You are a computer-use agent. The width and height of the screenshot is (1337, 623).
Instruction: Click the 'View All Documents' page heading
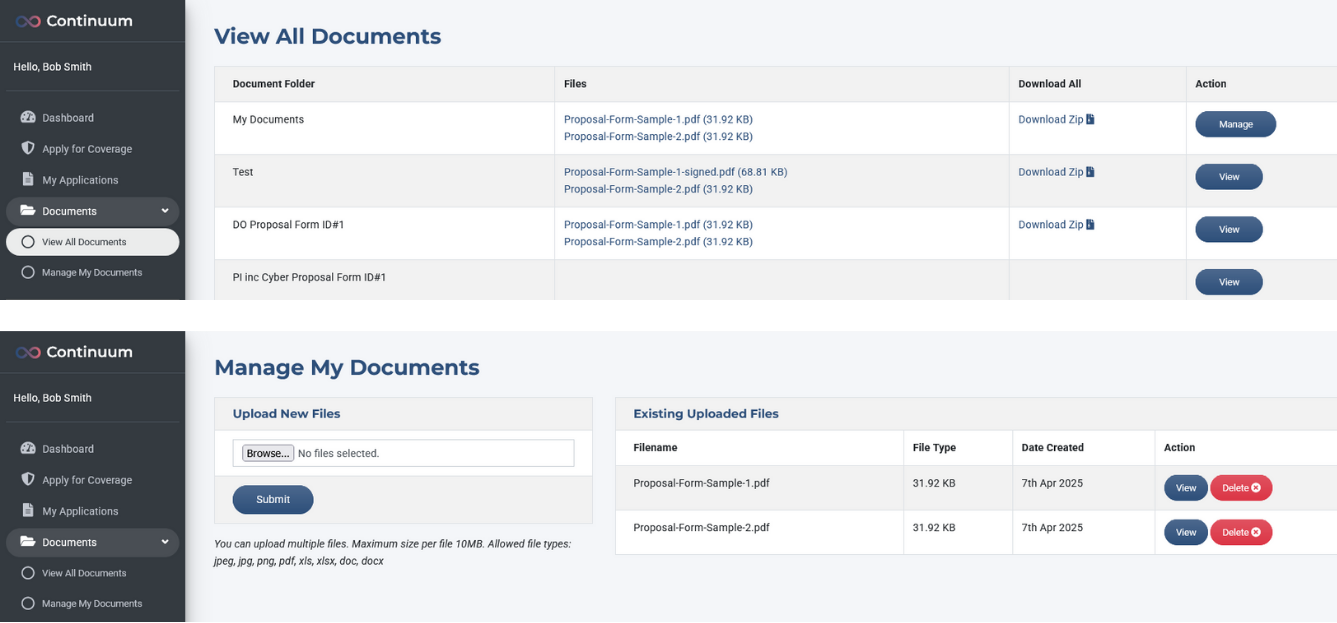tap(327, 36)
